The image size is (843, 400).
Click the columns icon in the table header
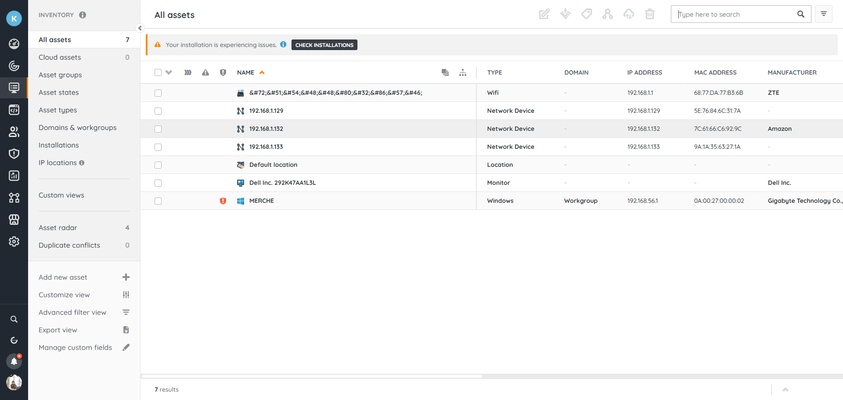(188, 73)
